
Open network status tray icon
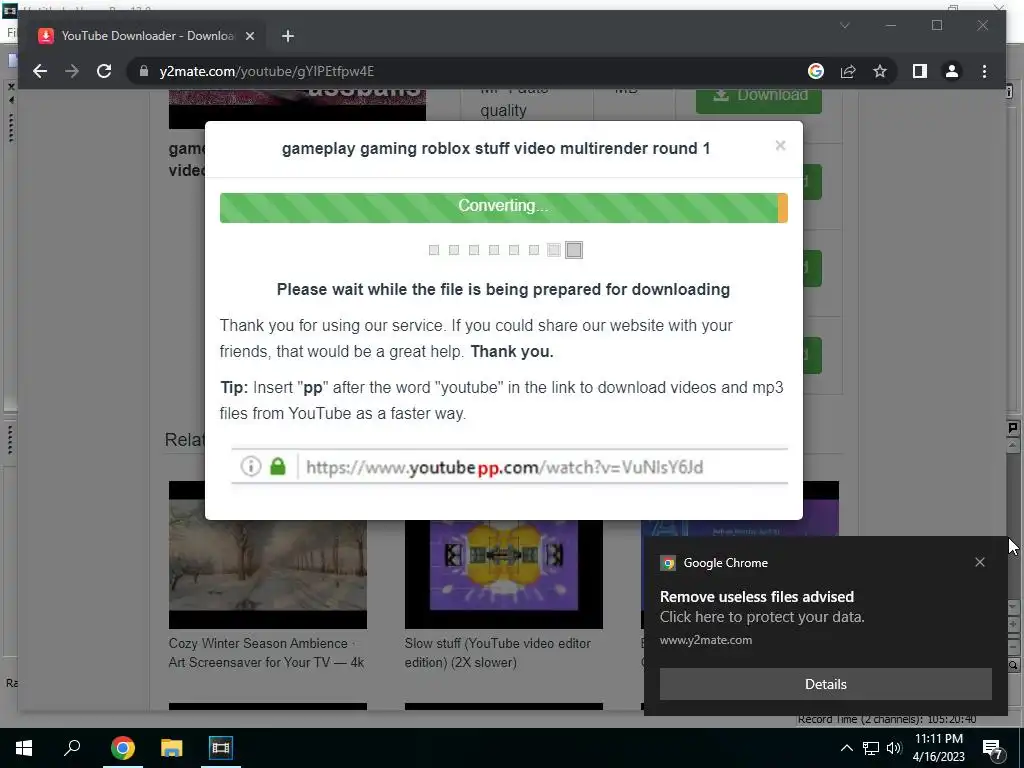click(871, 748)
